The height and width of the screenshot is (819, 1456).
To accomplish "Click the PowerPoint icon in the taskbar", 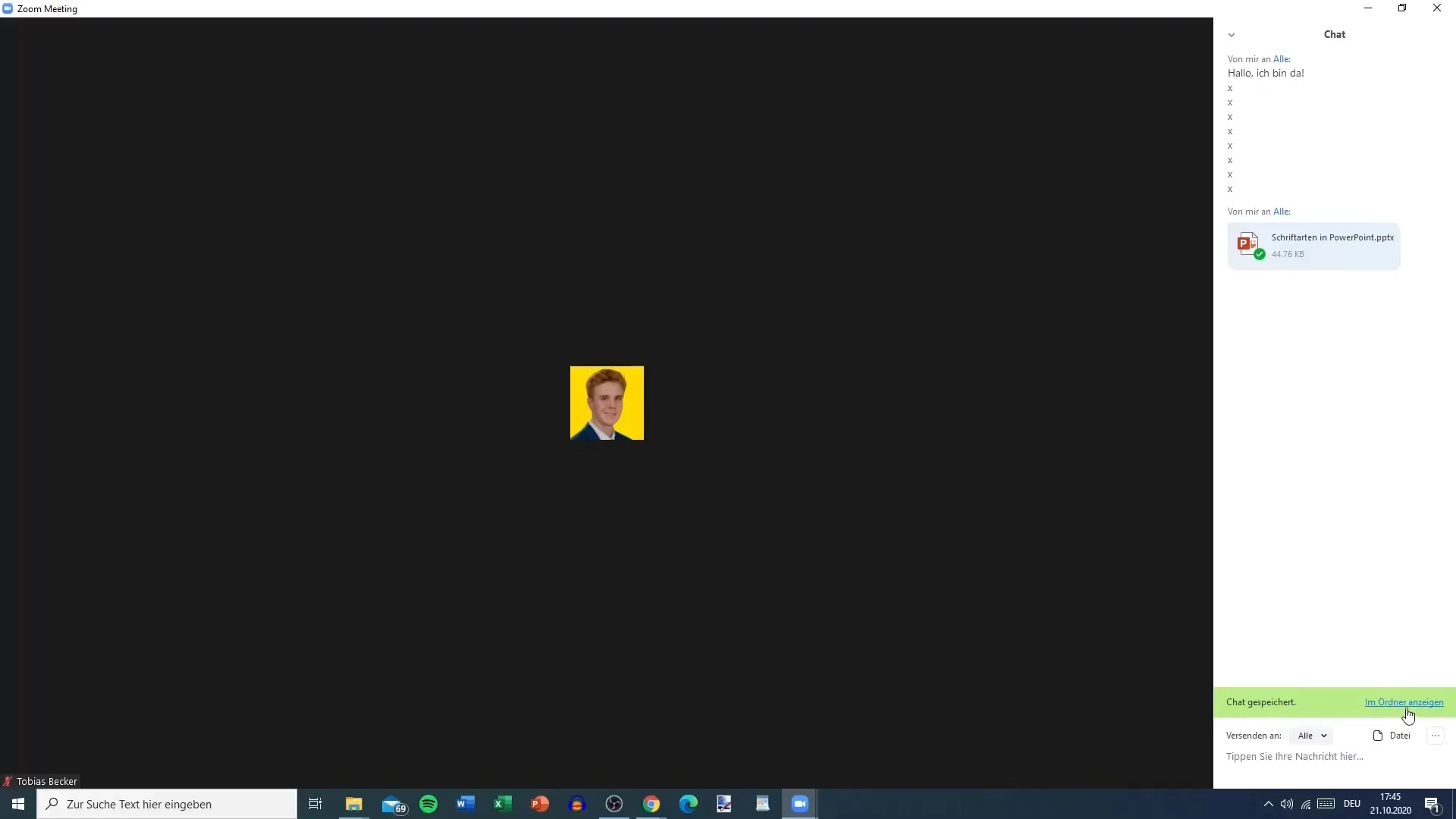I will 541,804.
